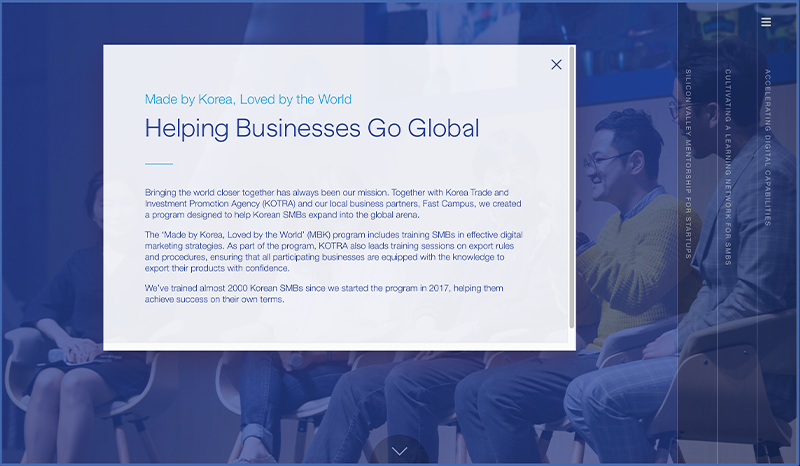
Task: Open the hamburger menu icon
Action: coord(766,22)
